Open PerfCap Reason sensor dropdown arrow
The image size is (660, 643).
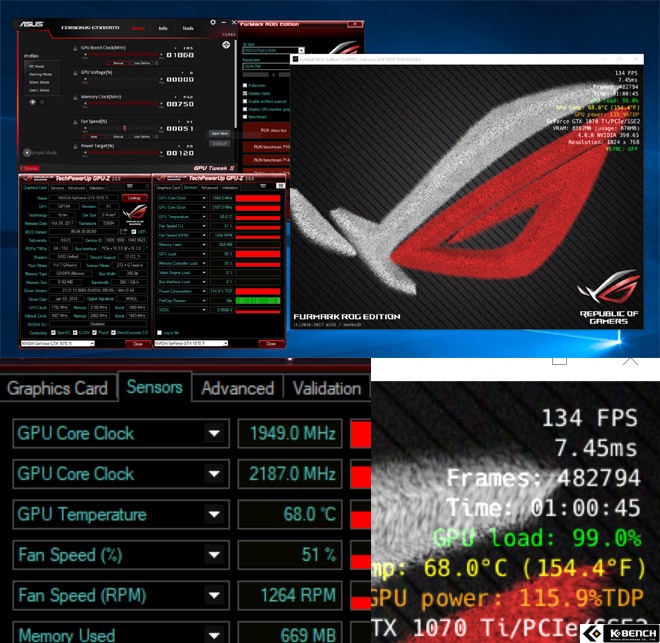[x=204, y=300]
